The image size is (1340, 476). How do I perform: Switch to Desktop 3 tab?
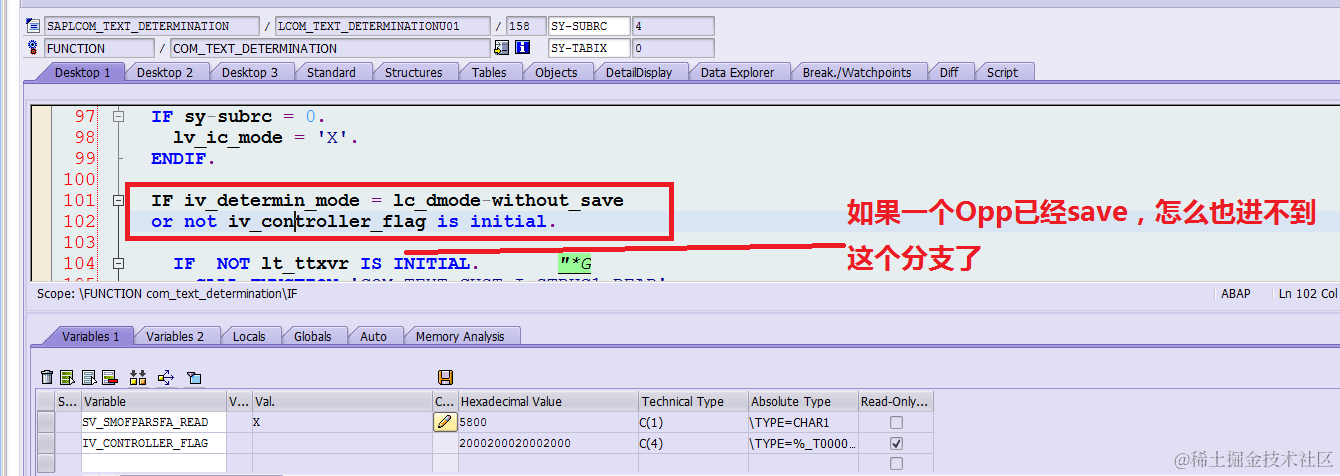click(x=250, y=72)
